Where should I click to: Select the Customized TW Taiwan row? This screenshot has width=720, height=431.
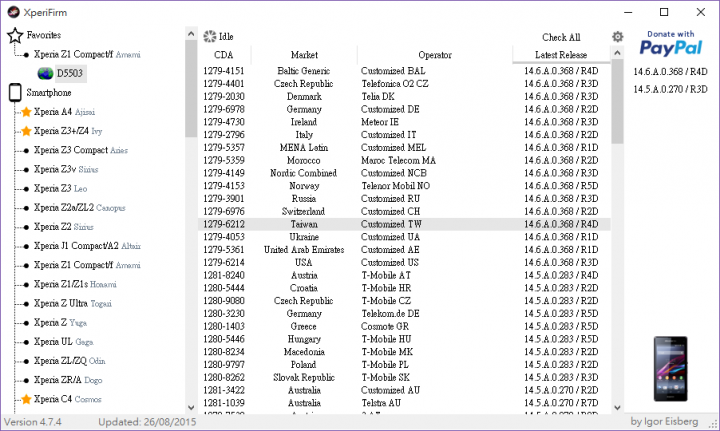point(404,224)
